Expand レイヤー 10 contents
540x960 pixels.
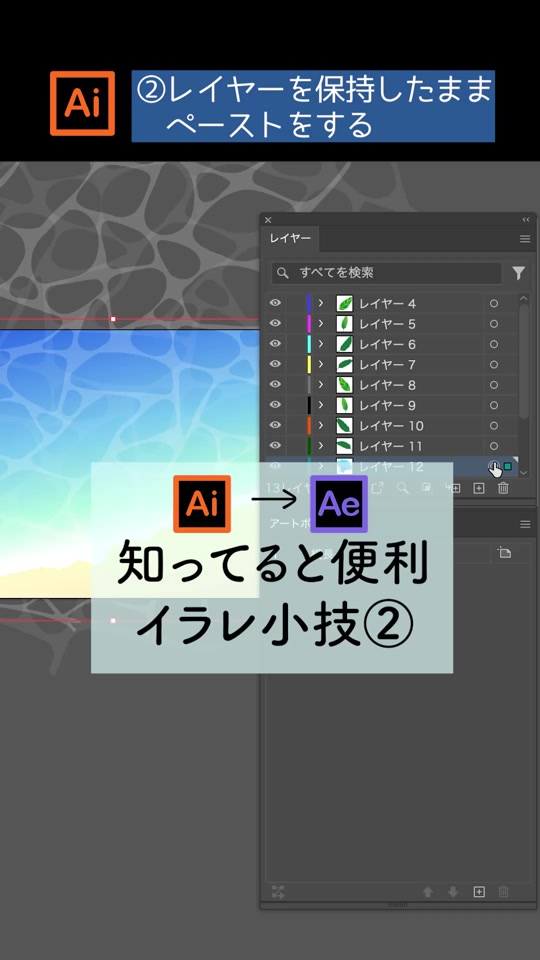[321, 425]
